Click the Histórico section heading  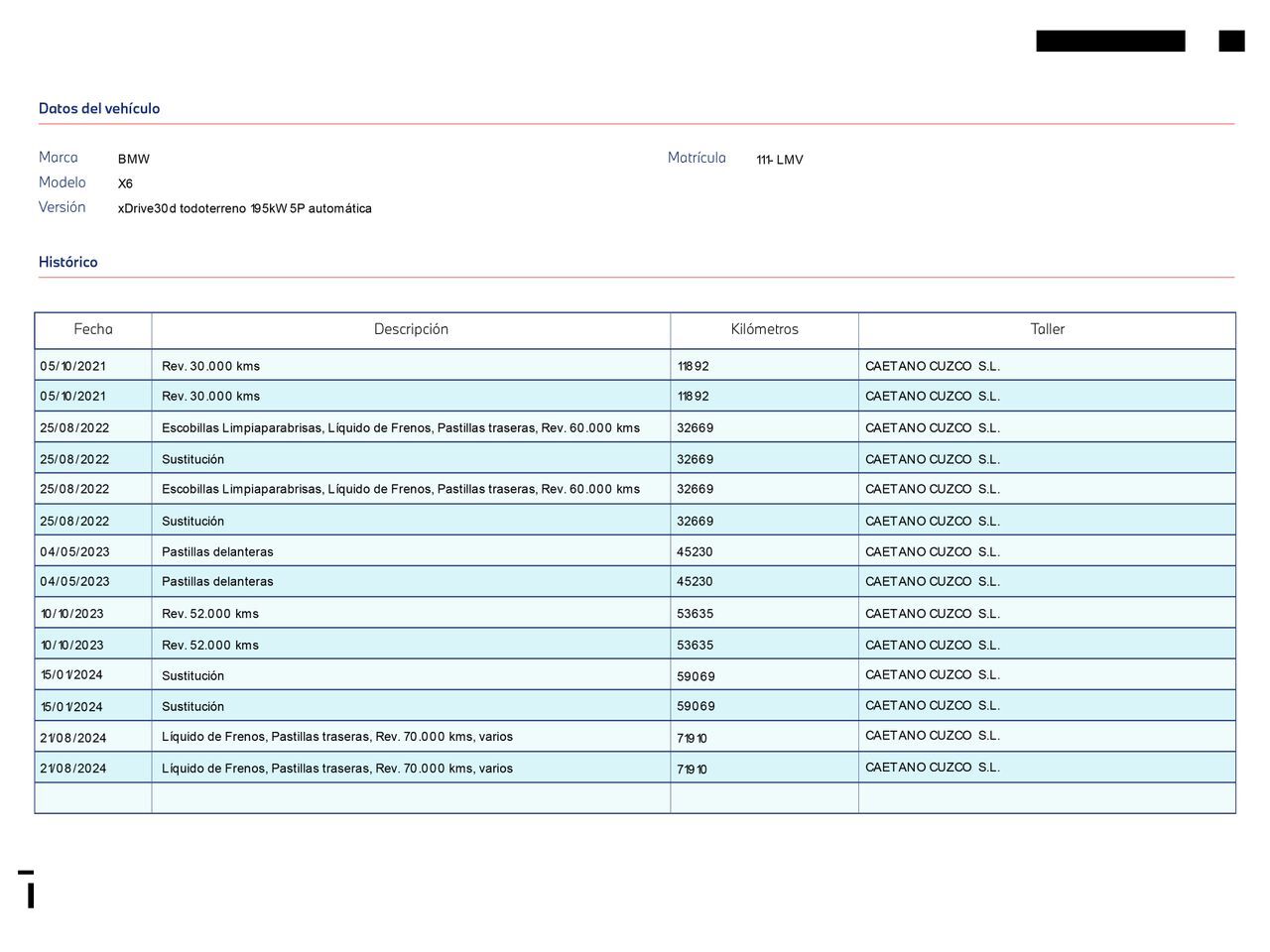click(68, 262)
